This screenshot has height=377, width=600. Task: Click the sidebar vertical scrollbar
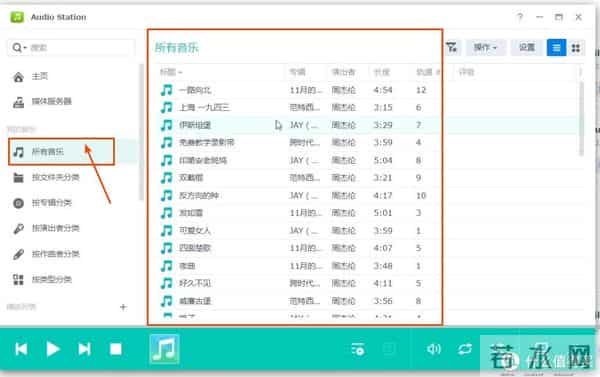[x=141, y=132]
